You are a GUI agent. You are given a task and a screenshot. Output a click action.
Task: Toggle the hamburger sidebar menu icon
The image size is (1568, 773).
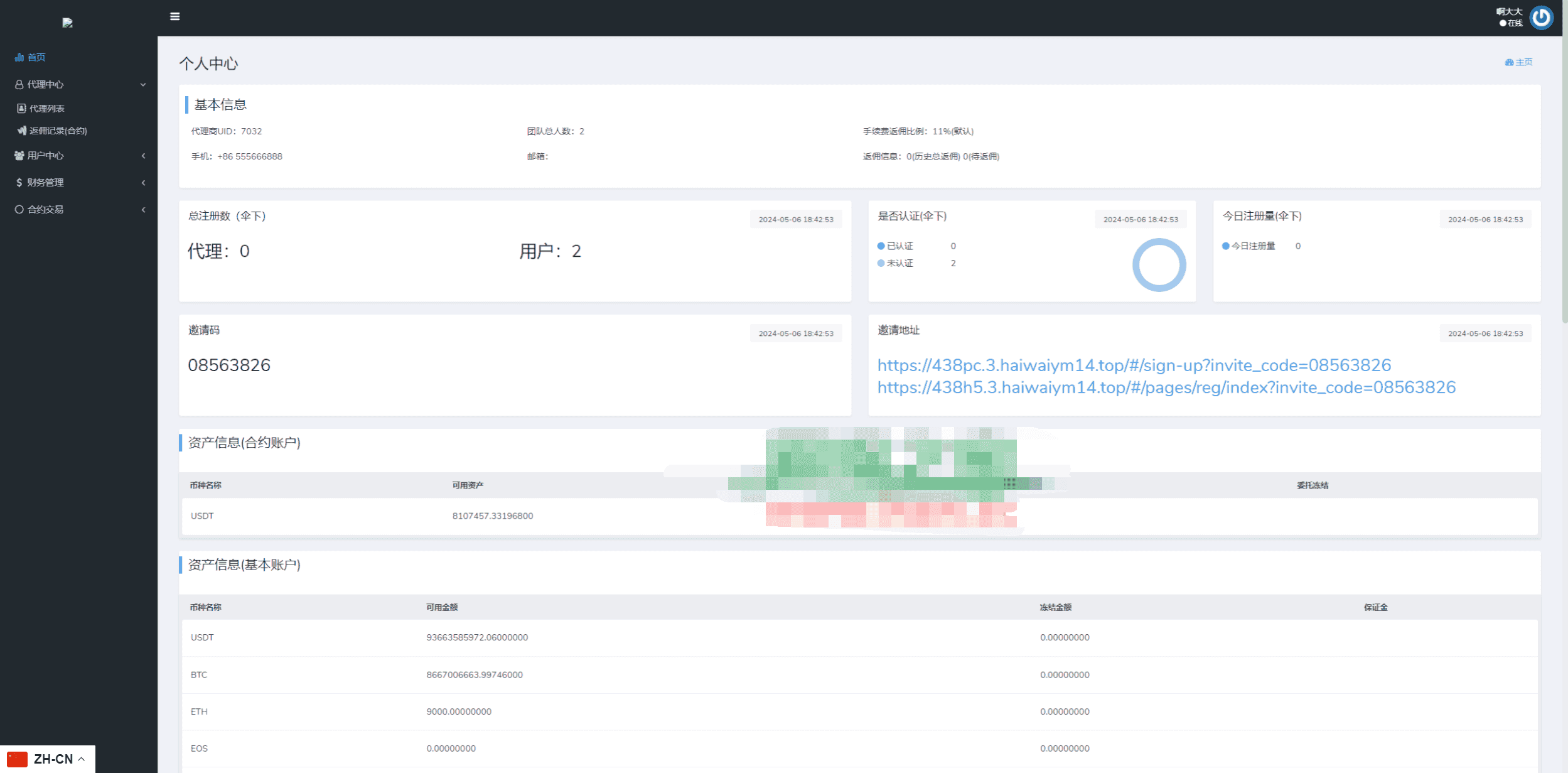coord(175,16)
